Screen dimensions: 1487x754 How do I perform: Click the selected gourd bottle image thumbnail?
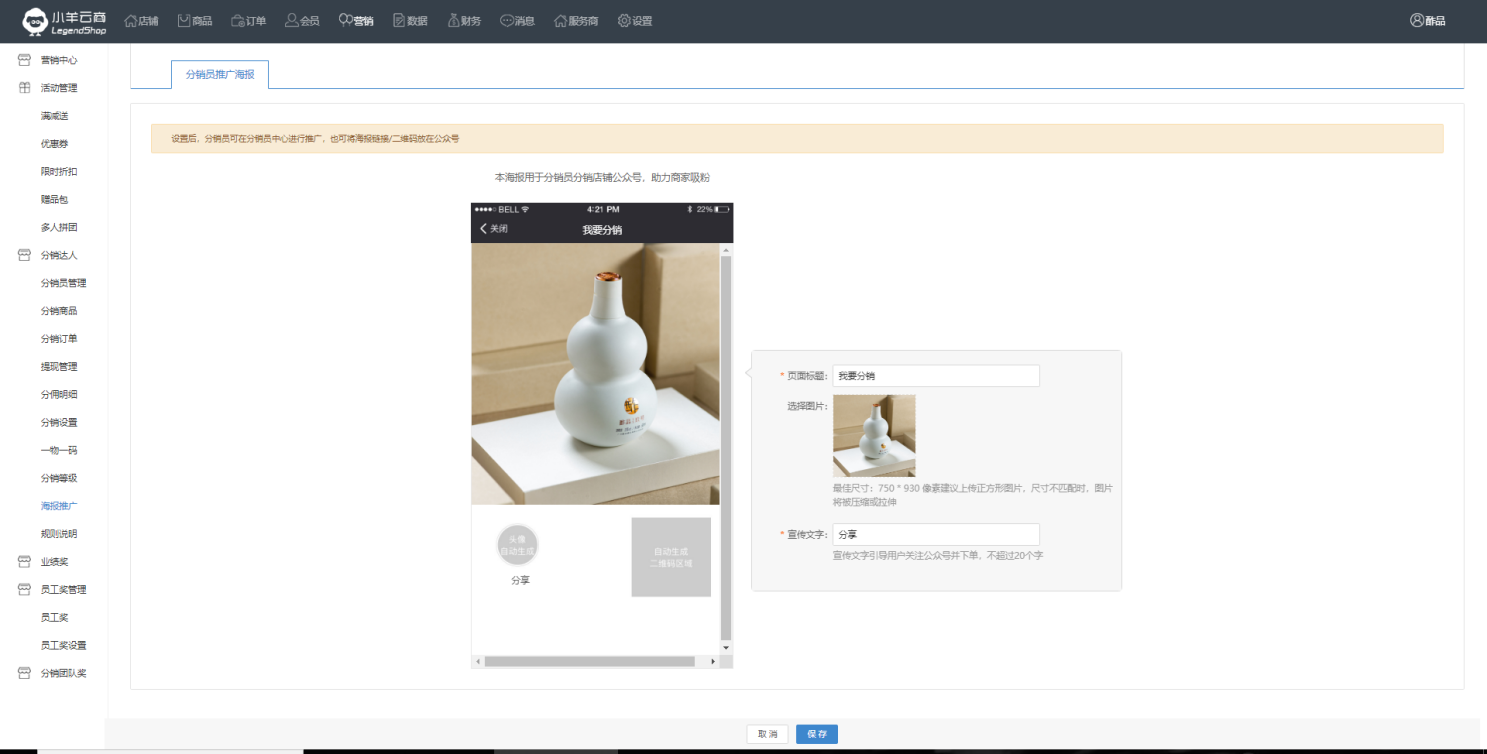click(874, 435)
